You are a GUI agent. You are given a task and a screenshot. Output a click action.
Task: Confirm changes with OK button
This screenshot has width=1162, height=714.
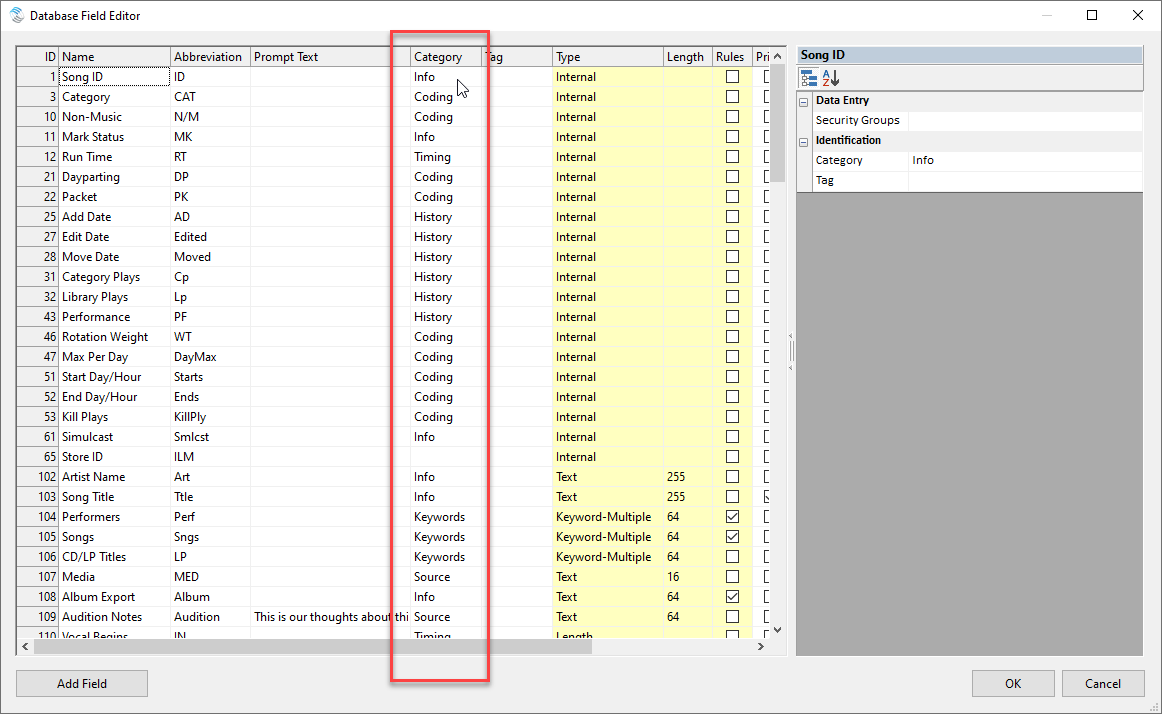[1013, 684]
